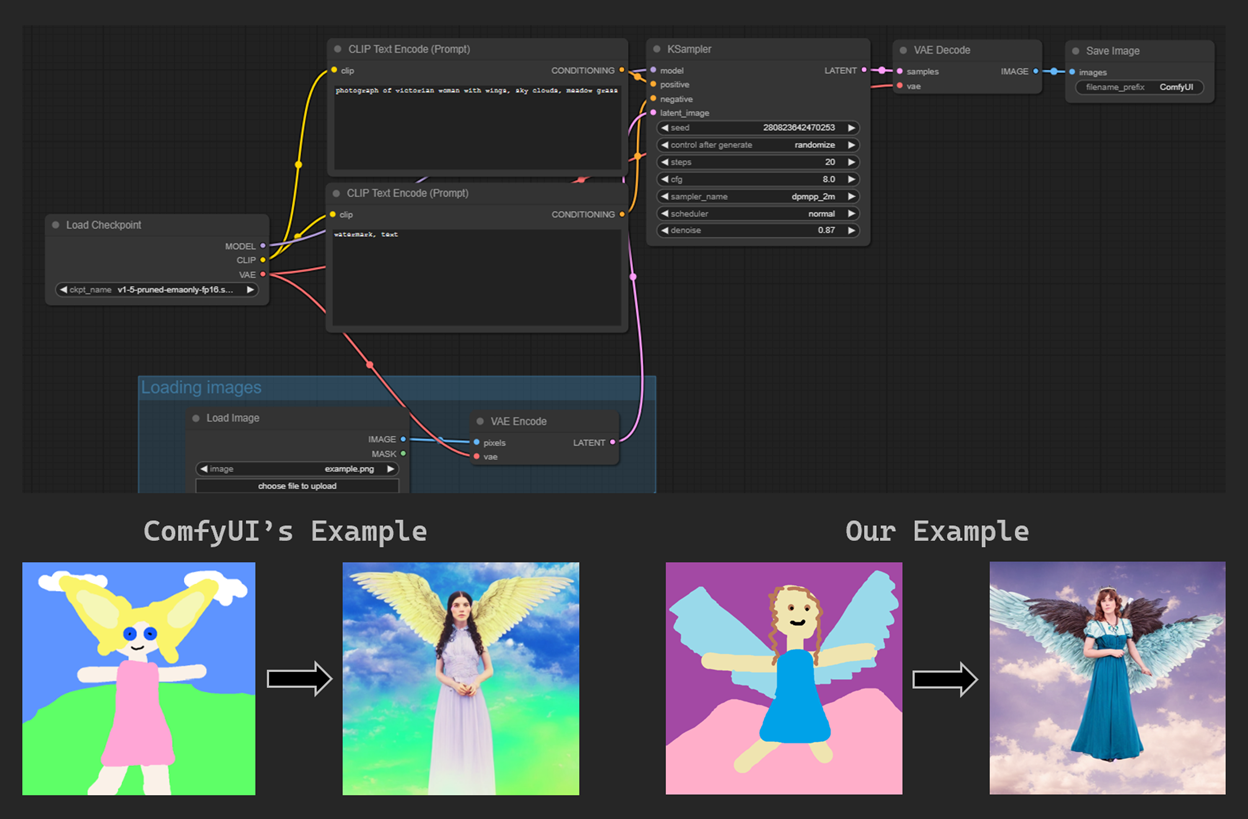Decrease denoise with its left arrow

pos(664,230)
